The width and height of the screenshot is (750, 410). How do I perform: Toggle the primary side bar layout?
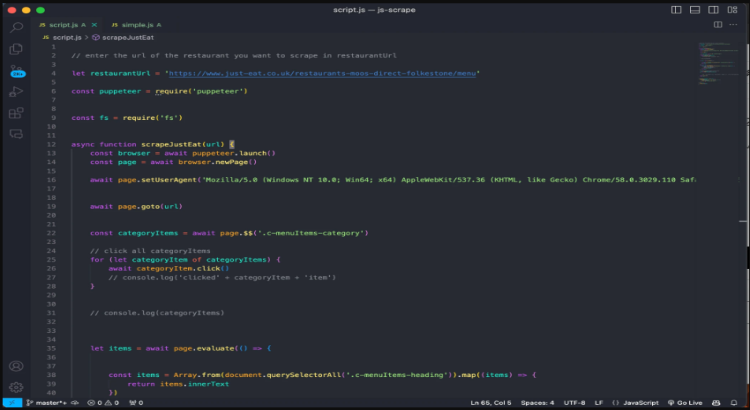[676, 10]
